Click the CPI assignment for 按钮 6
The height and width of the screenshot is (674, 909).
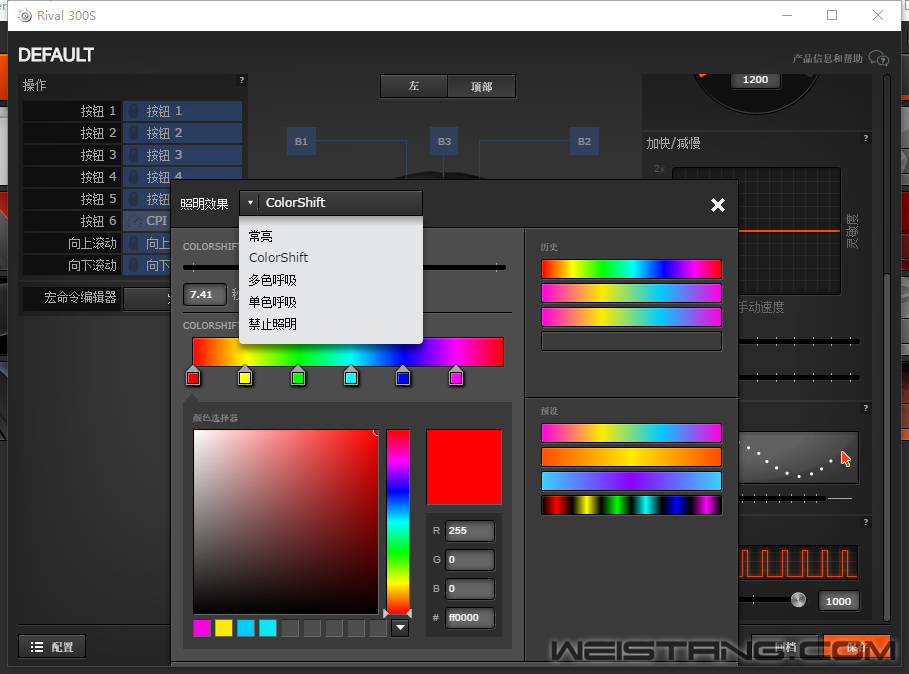pos(147,221)
